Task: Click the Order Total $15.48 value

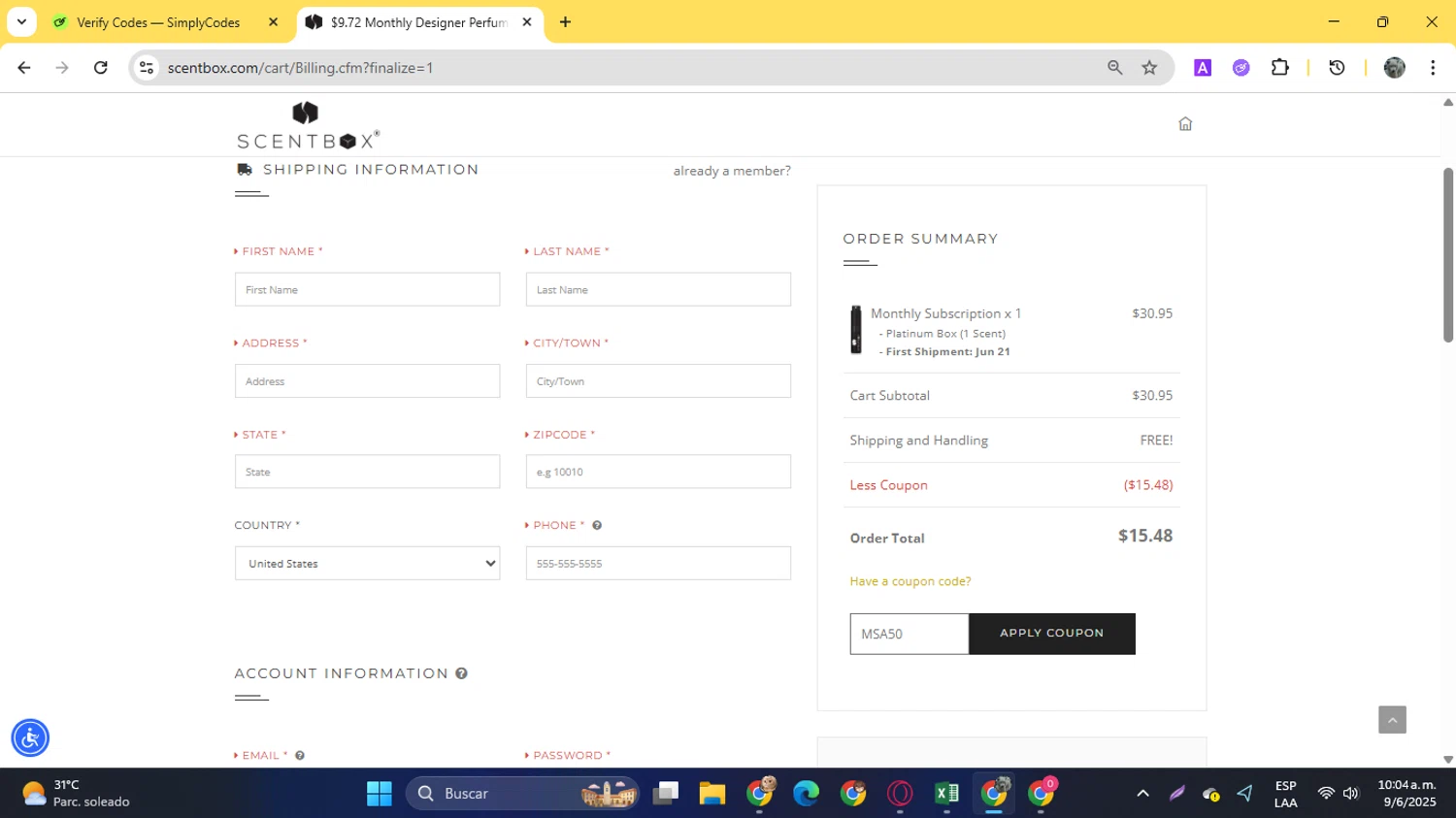Action: 1145,536
